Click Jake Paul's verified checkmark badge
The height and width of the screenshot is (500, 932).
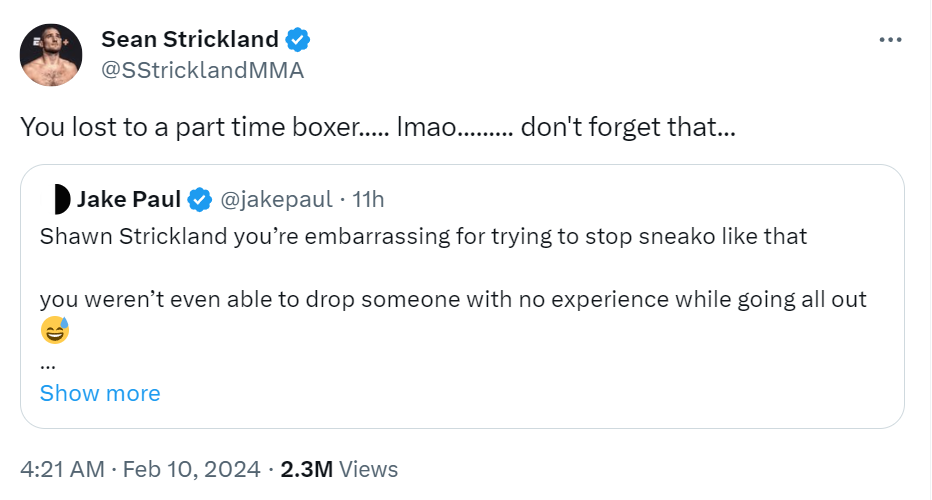200,200
